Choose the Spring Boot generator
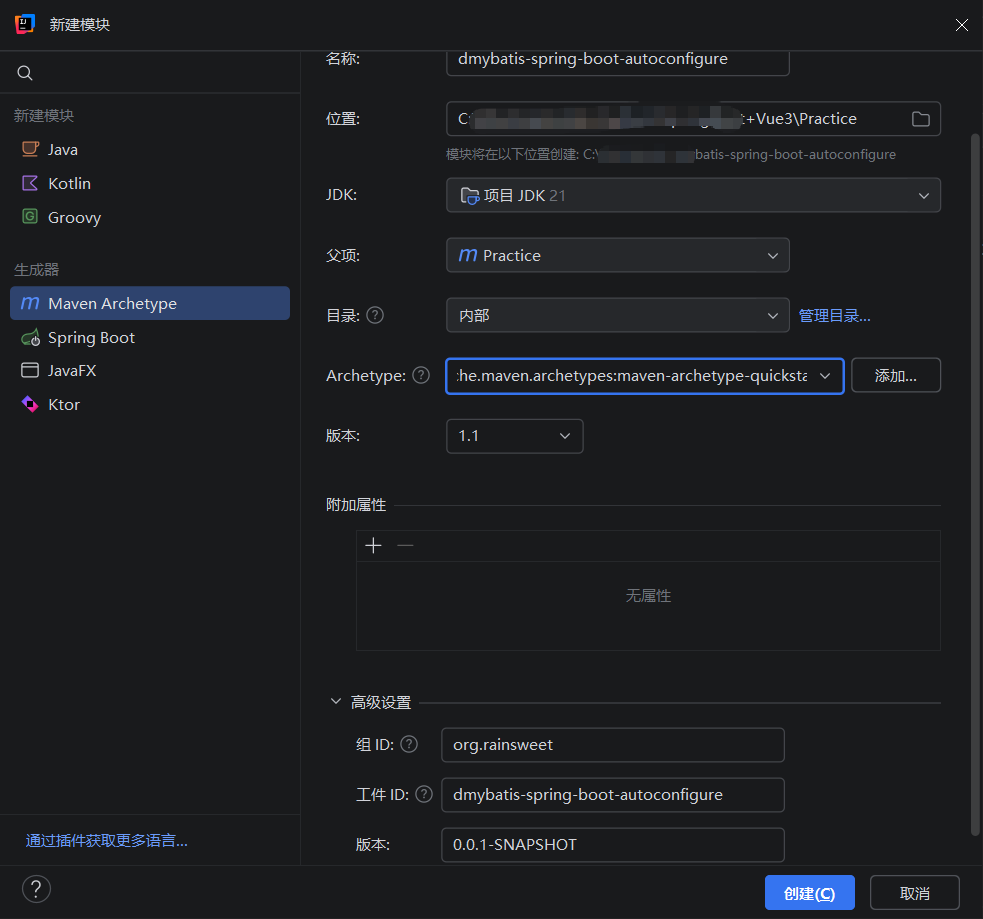Viewport: 983px width, 919px height. pos(150,337)
